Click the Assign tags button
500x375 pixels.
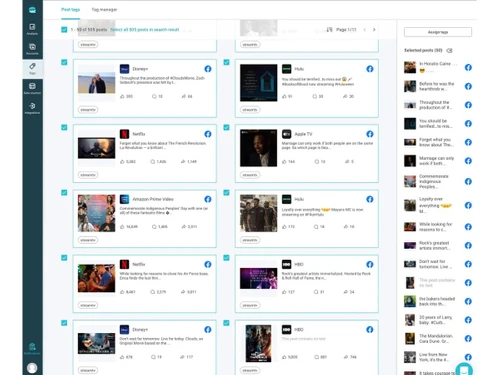pyautogui.click(x=438, y=32)
